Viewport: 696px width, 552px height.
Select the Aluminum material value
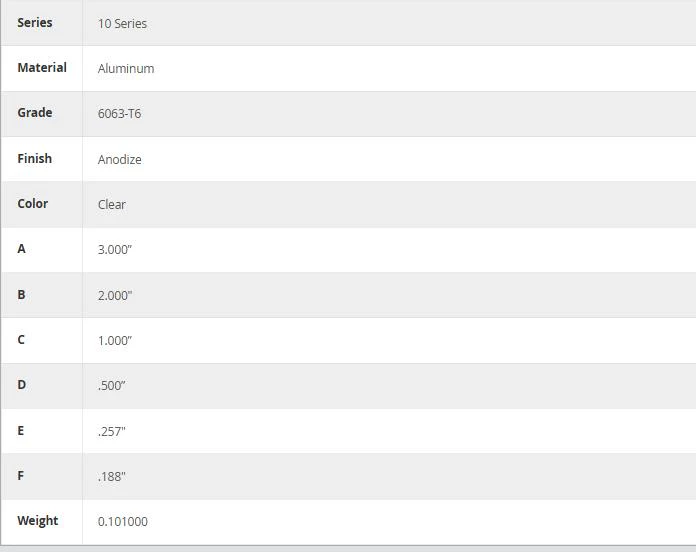pyautogui.click(x=126, y=69)
